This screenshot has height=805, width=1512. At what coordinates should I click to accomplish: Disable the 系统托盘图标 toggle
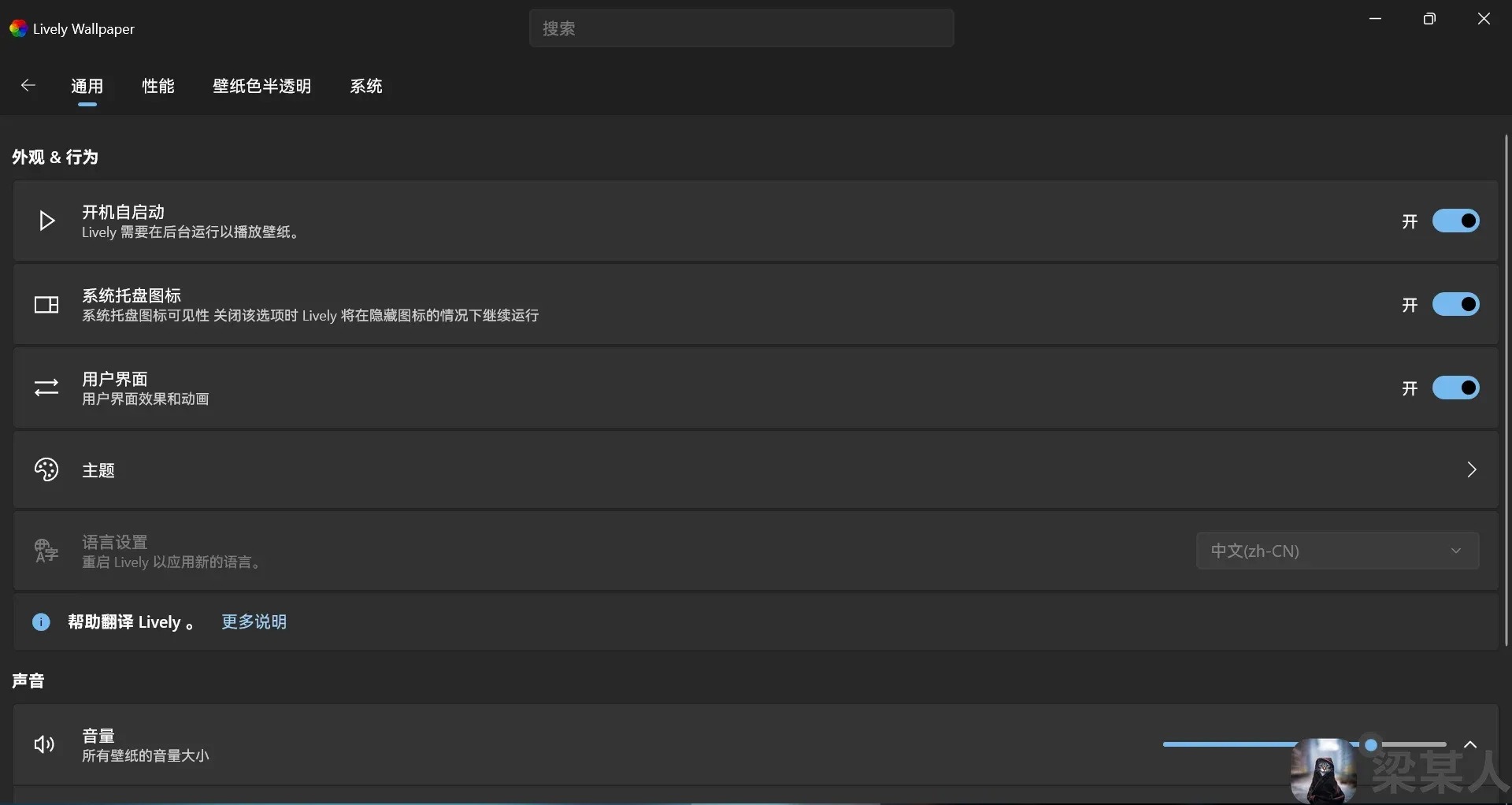tap(1455, 305)
